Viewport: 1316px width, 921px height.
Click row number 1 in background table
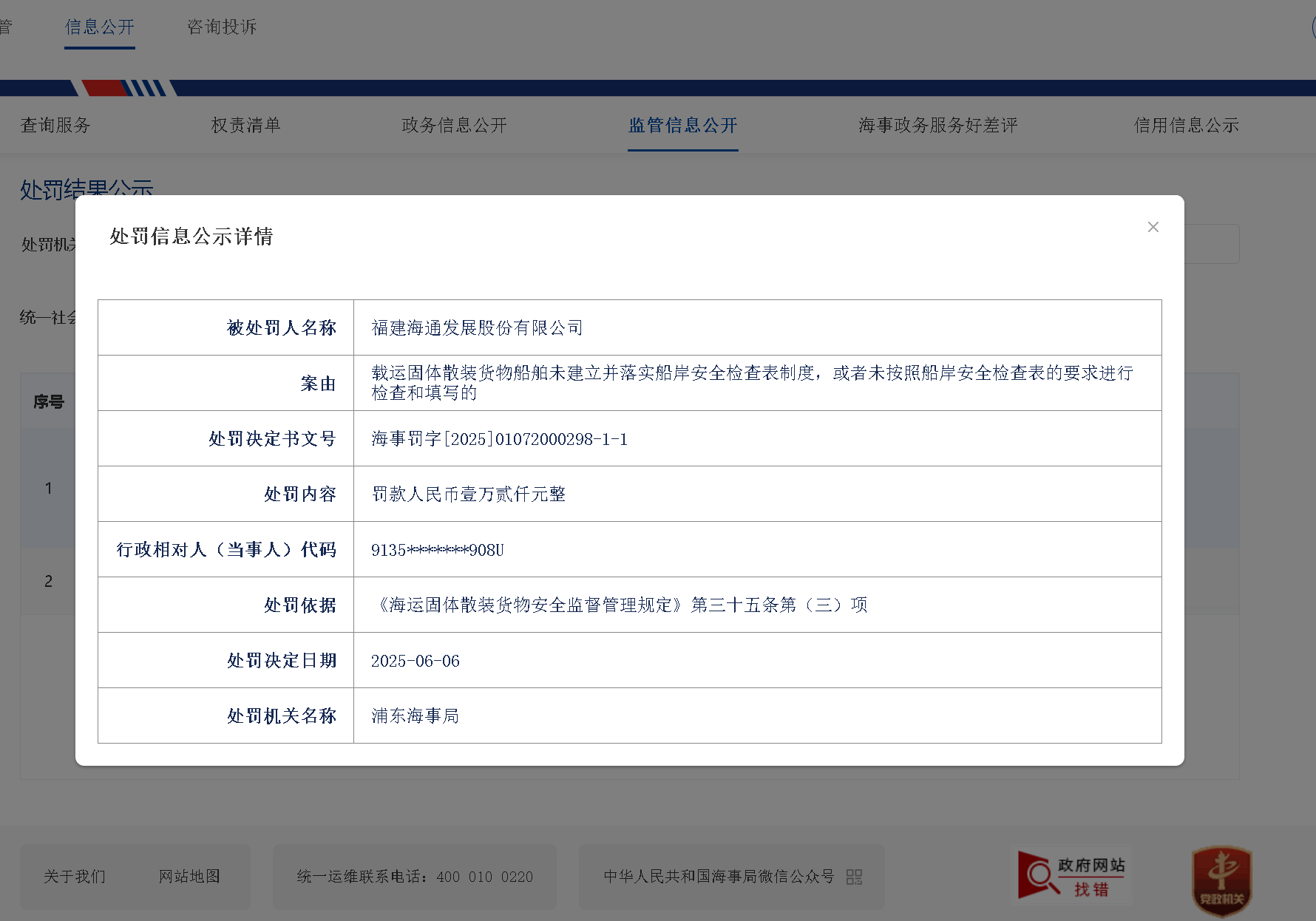coord(48,488)
